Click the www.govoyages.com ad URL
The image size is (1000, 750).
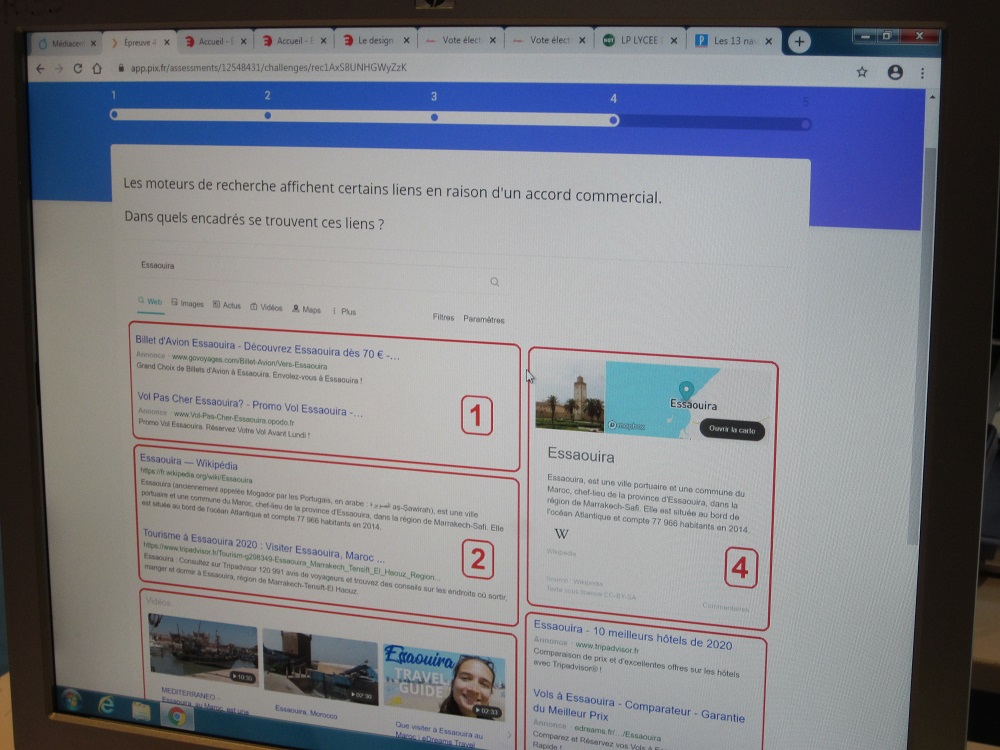249,362
